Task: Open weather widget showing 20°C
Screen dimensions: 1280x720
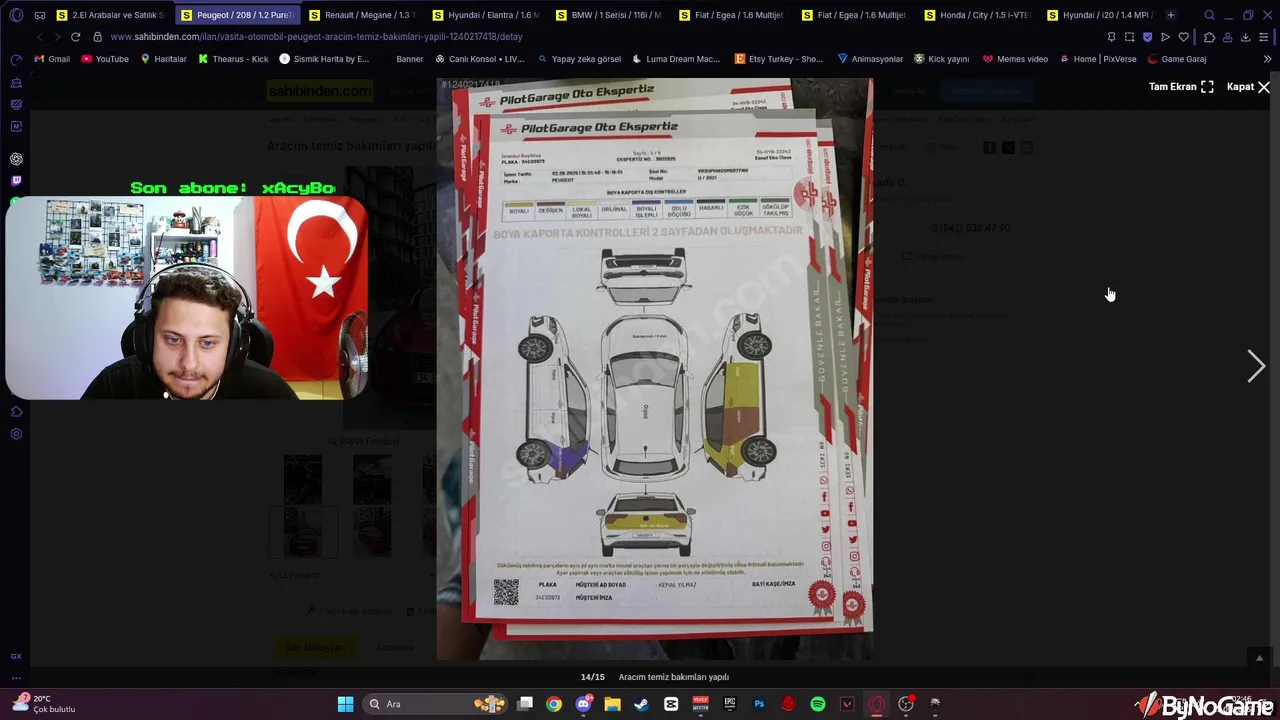Action: point(44,704)
